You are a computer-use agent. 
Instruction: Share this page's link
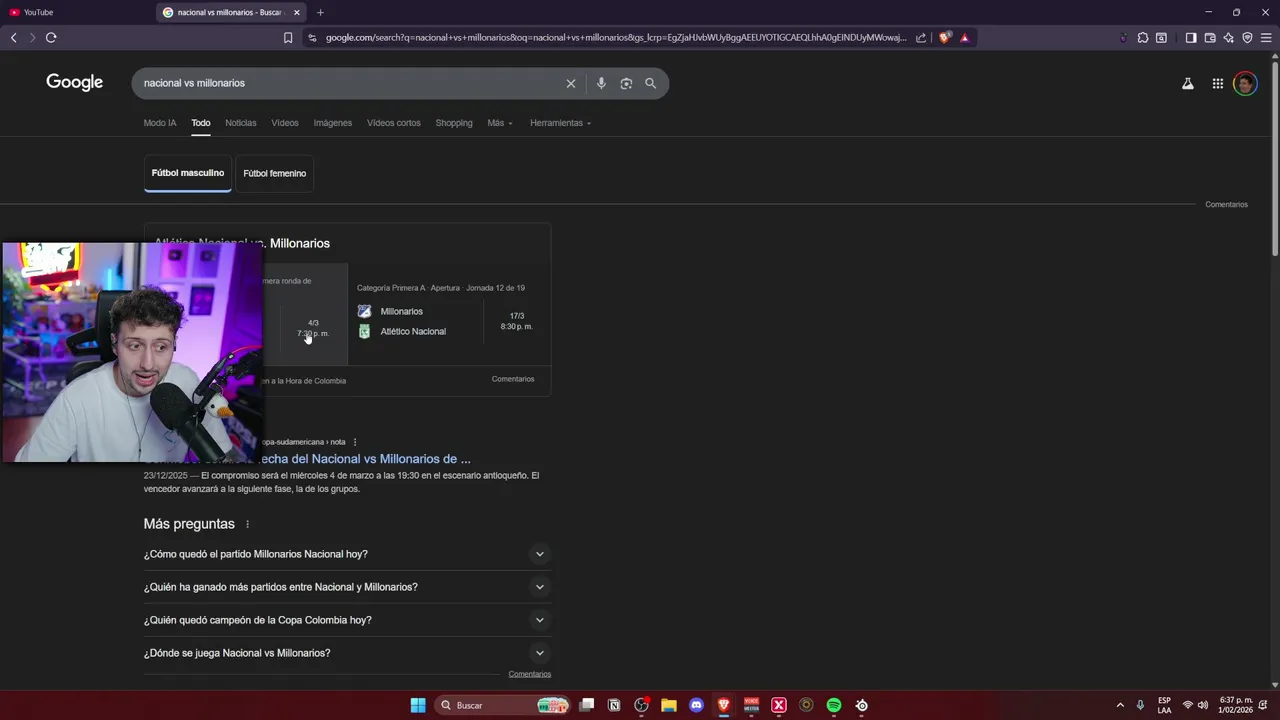click(x=921, y=38)
